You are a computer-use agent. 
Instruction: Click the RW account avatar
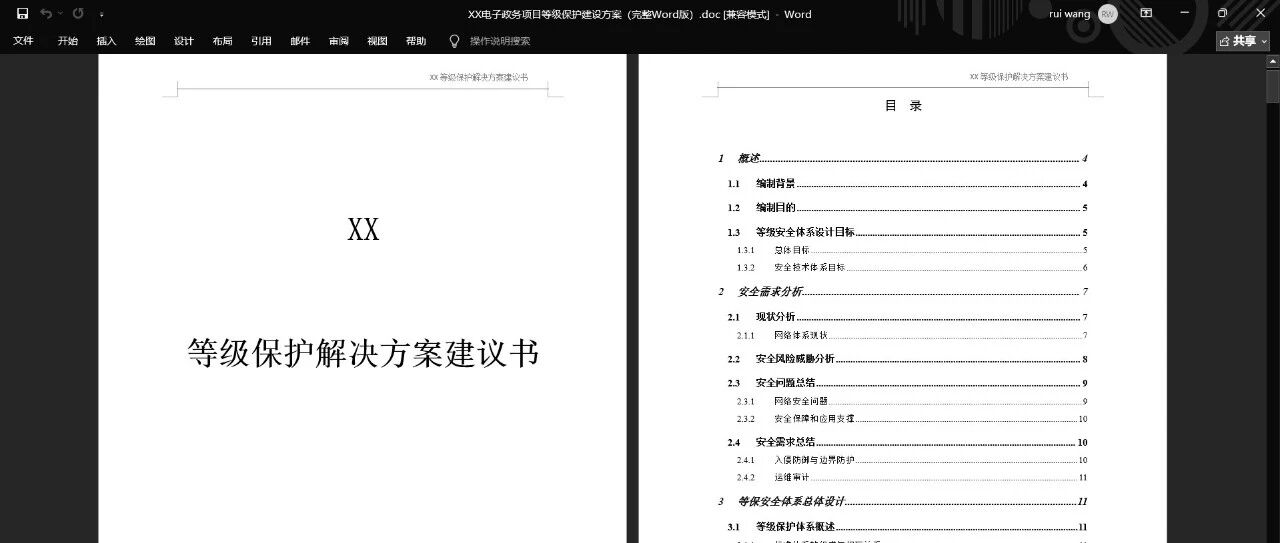[1108, 14]
